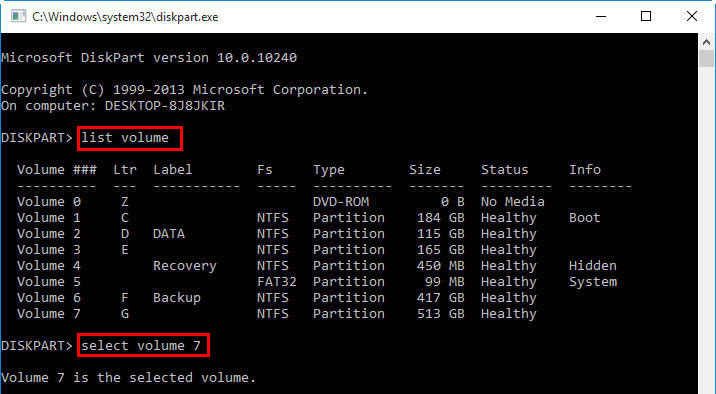Click the drive letter 'F' entry
The width and height of the screenshot is (716, 394).
[x=125, y=298]
